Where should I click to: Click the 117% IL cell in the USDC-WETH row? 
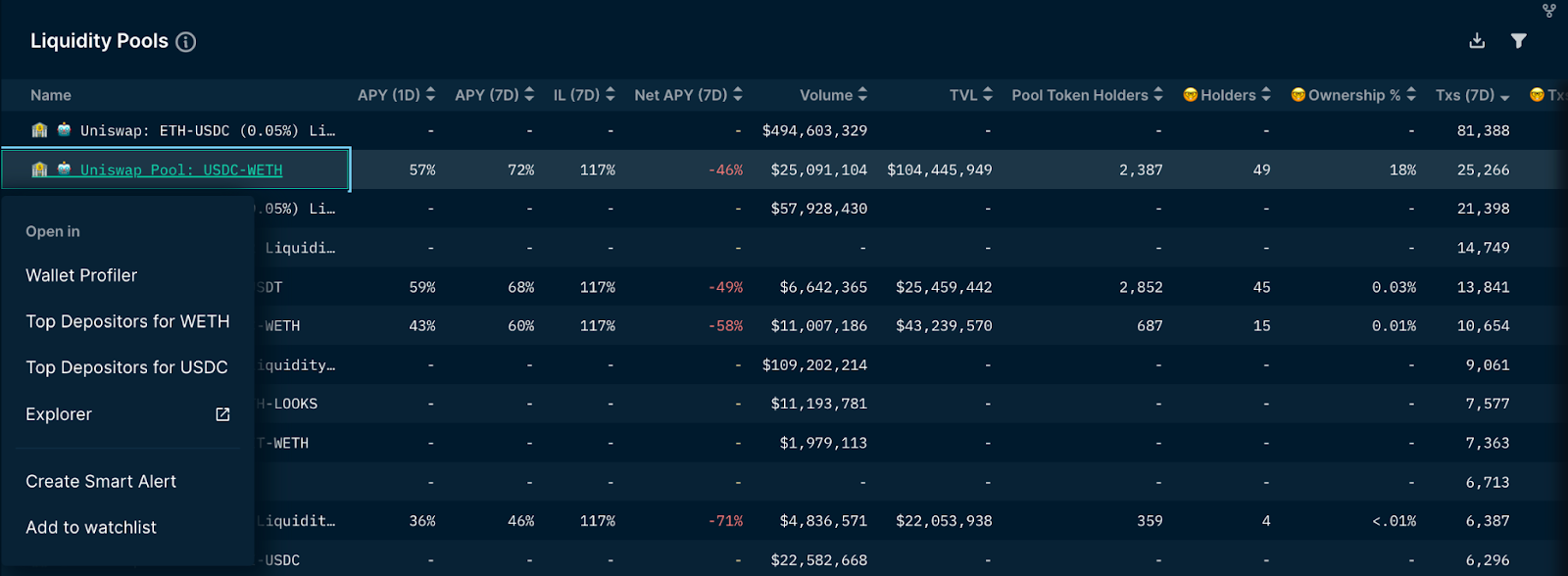pos(598,169)
